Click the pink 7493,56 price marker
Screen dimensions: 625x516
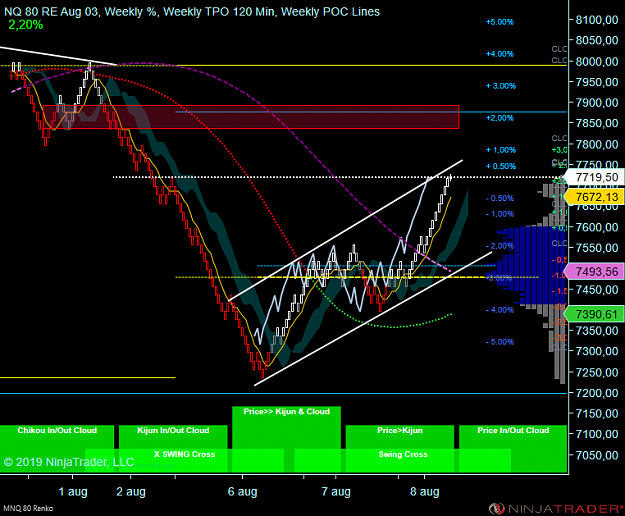(x=596, y=272)
